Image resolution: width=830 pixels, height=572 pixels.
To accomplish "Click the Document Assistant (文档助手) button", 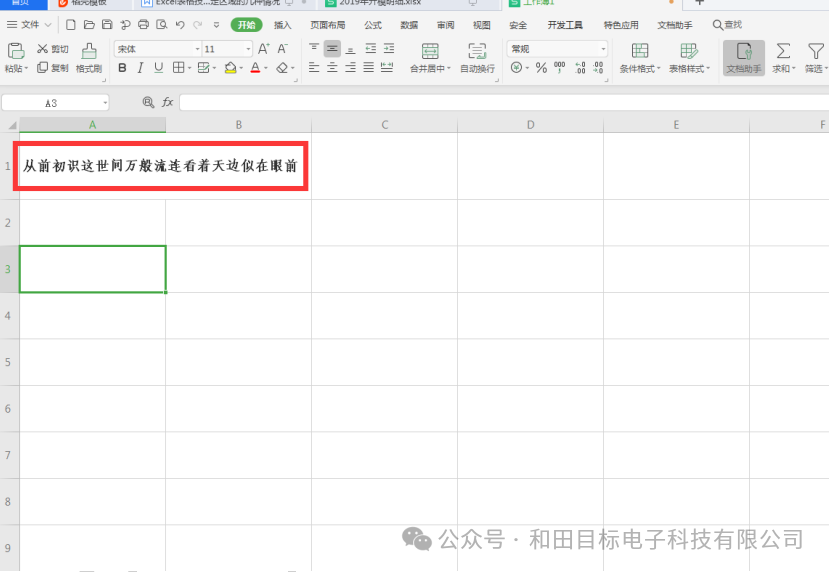I will pos(744,58).
